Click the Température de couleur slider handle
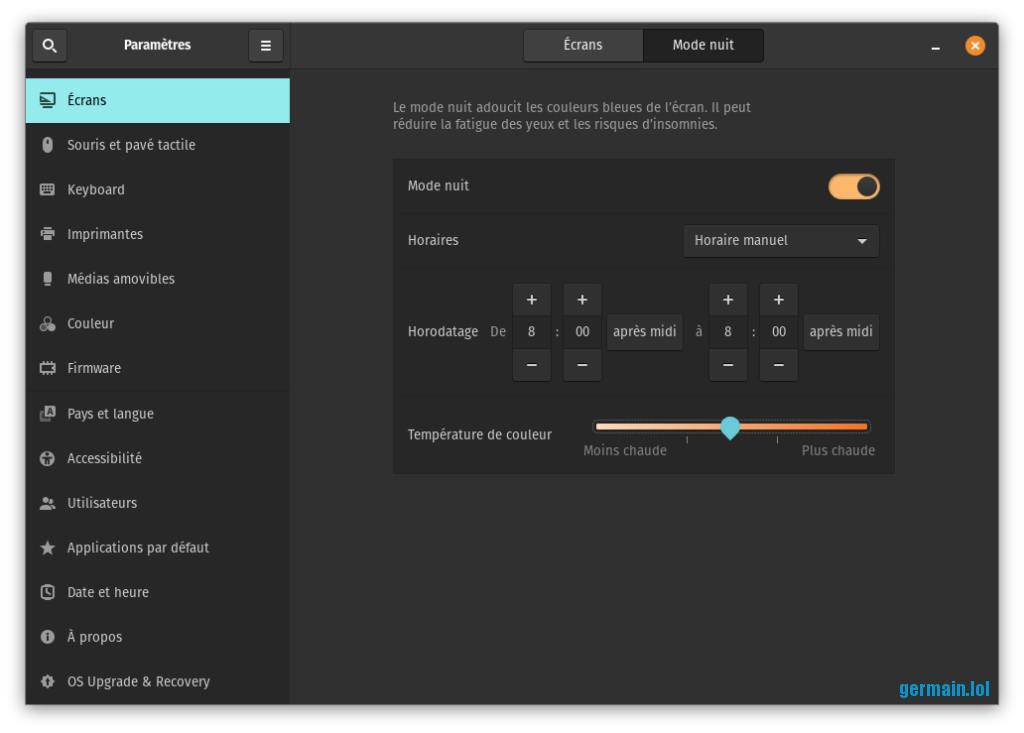 coord(730,428)
